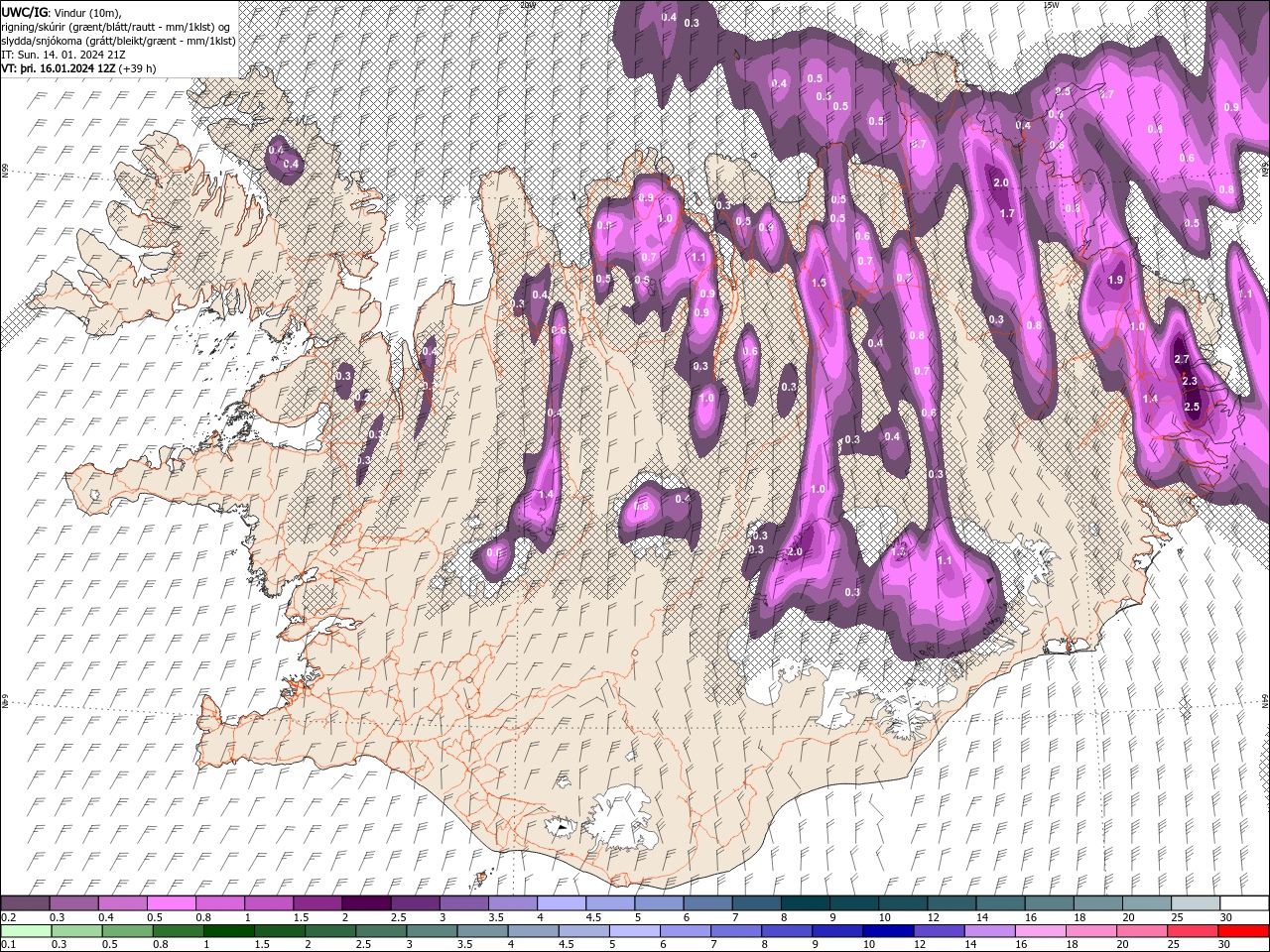Click the UWC/IG title text
The image size is (1270, 952).
pos(24,12)
